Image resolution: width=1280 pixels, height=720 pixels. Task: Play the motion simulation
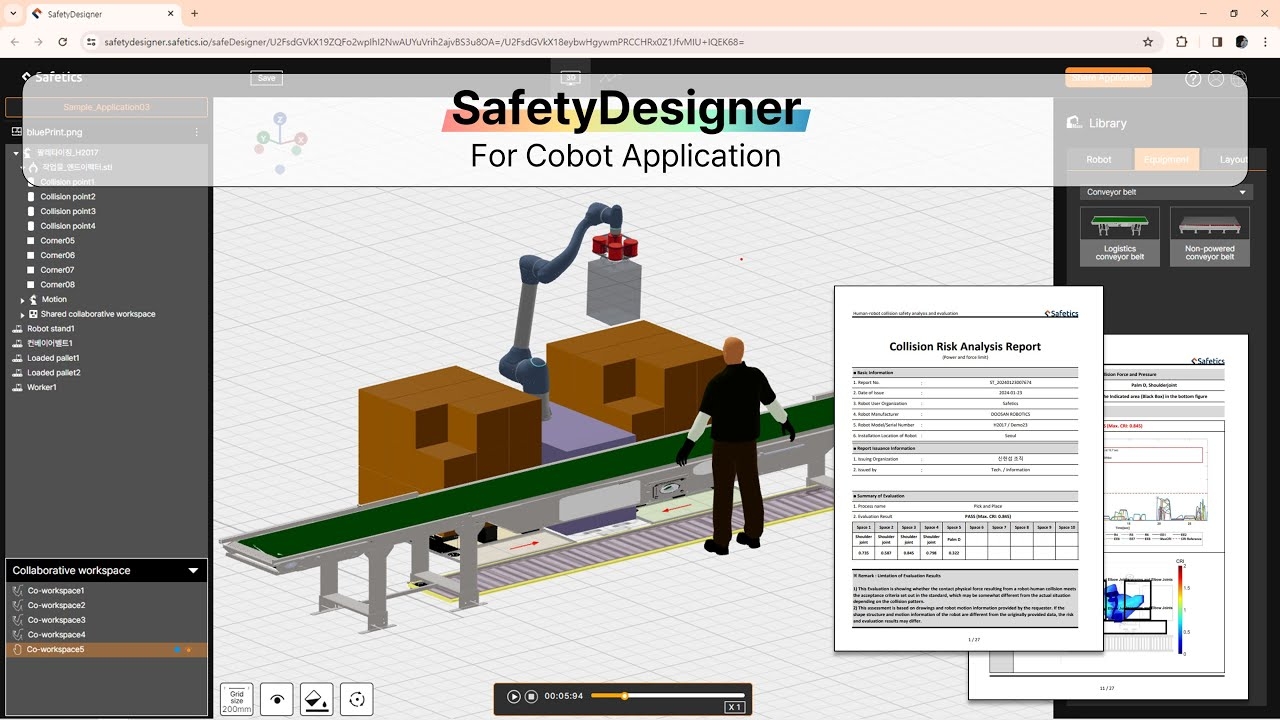tap(514, 696)
